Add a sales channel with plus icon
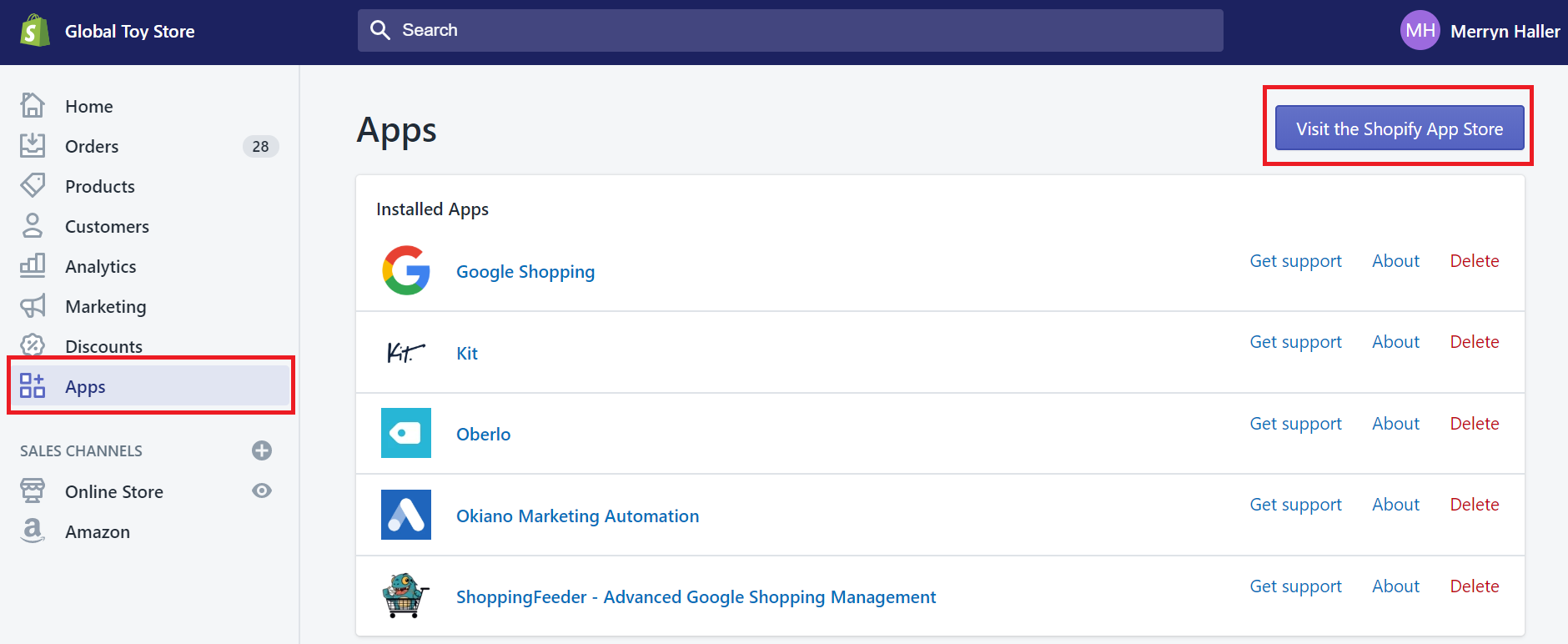This screenshot has height=644, width=1568. coord(262,450)
